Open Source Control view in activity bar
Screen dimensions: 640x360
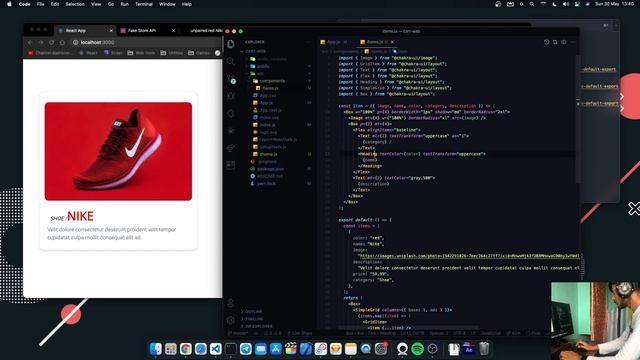[x=231, y=79]
